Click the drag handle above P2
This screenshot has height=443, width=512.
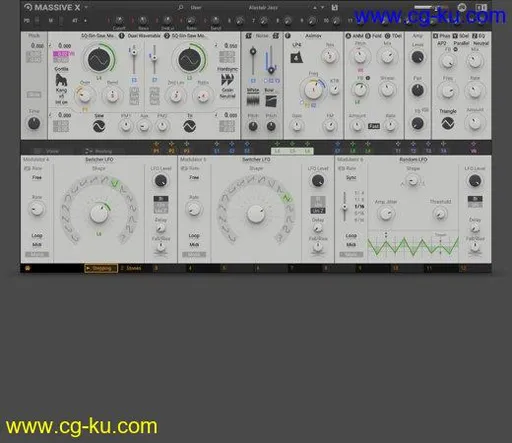(x=171, y=144)
